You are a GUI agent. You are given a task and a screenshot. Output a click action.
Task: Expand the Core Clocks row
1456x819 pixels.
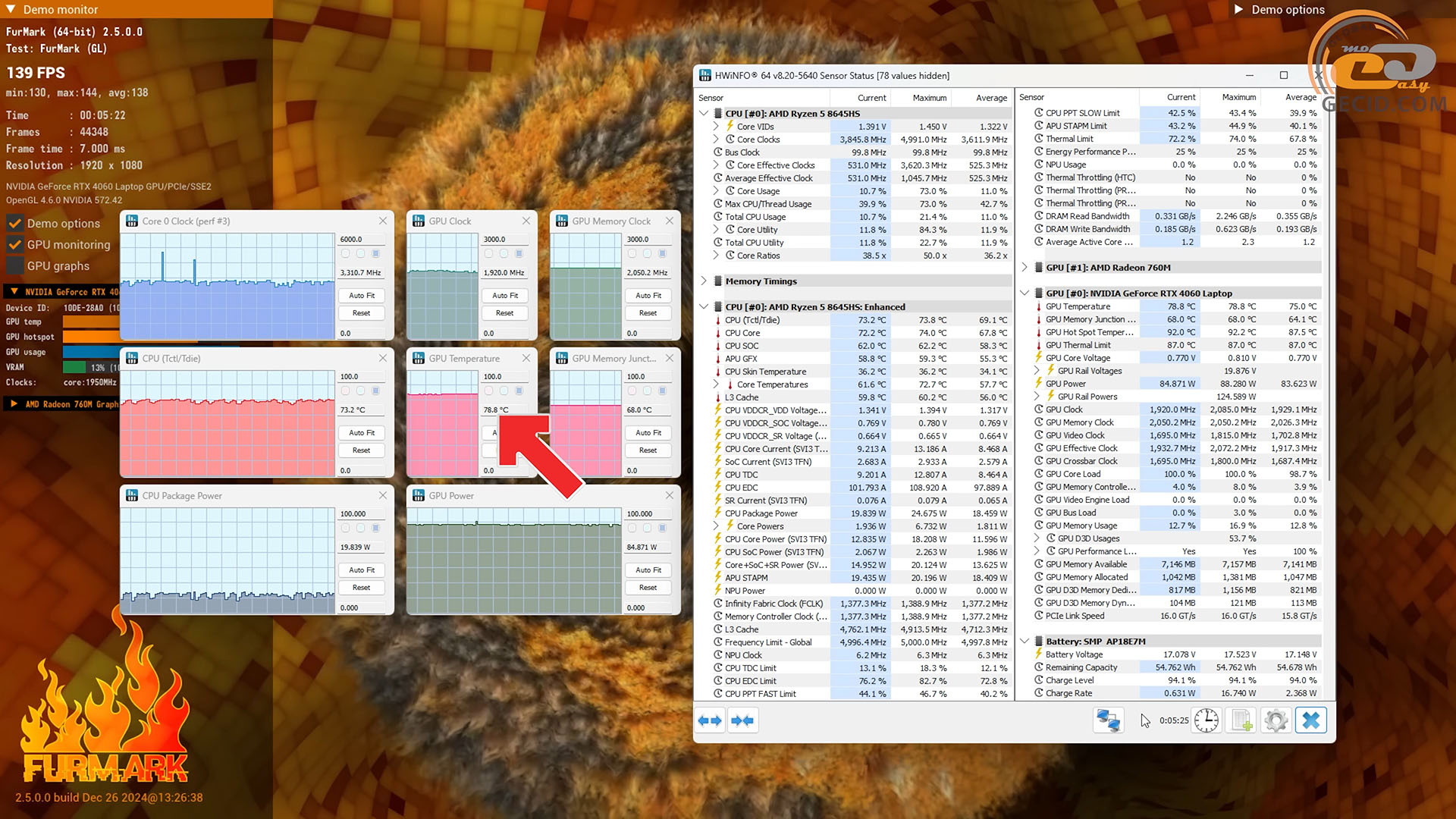click(x=715, y=140)
